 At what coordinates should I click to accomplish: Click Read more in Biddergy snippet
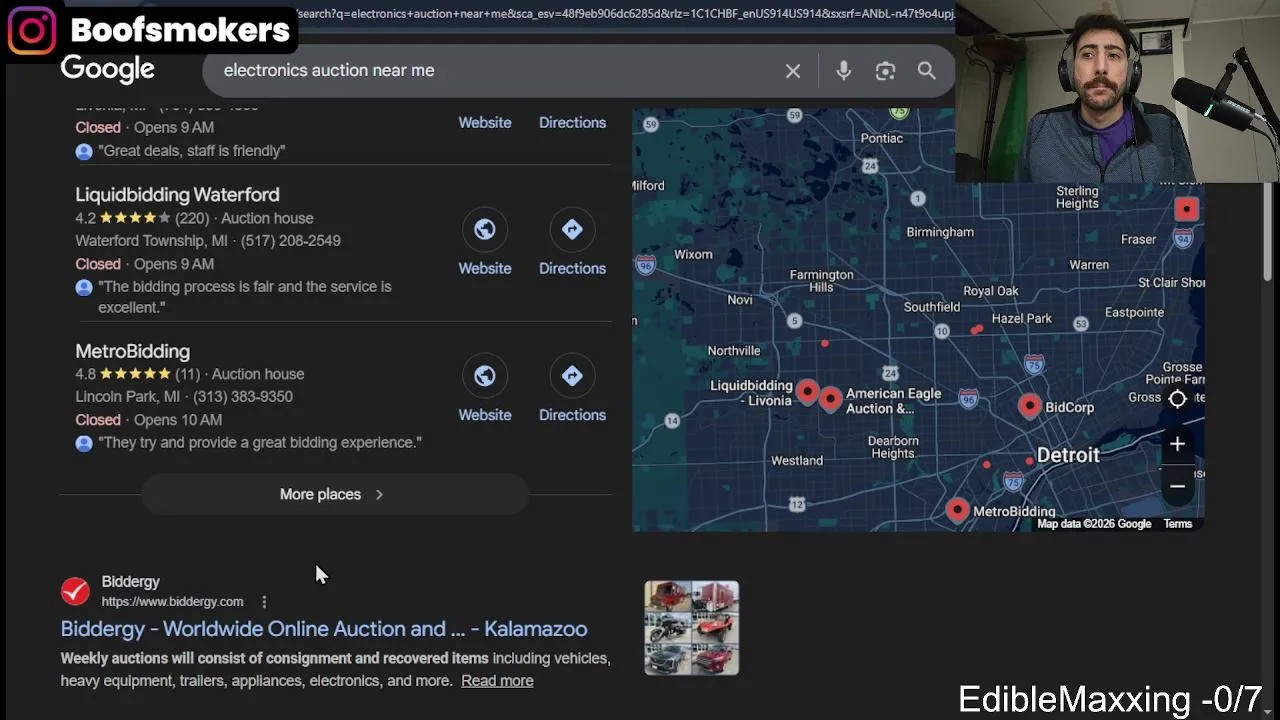point(497,681)
